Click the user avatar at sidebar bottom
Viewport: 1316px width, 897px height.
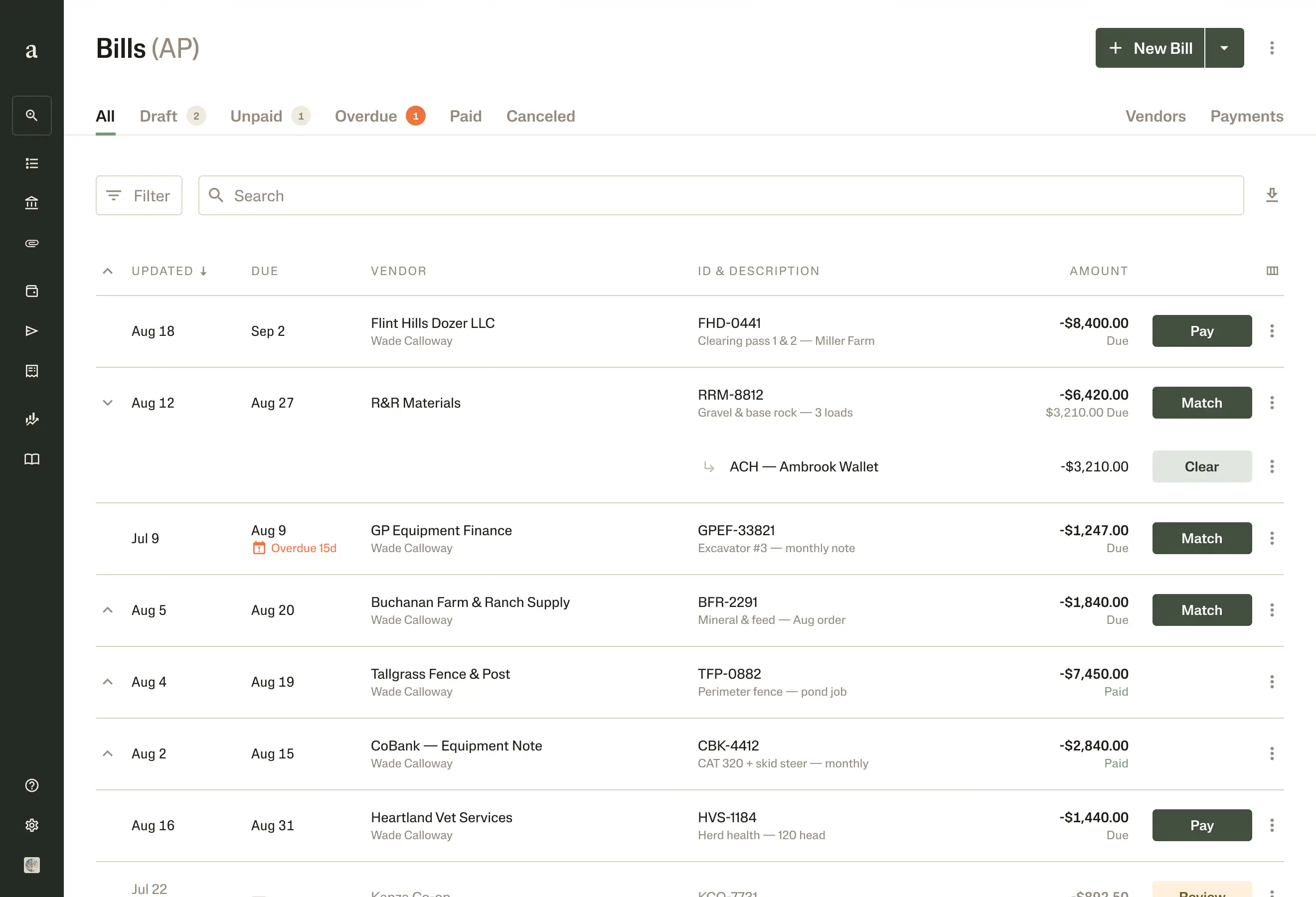click(x=32, y=865)
